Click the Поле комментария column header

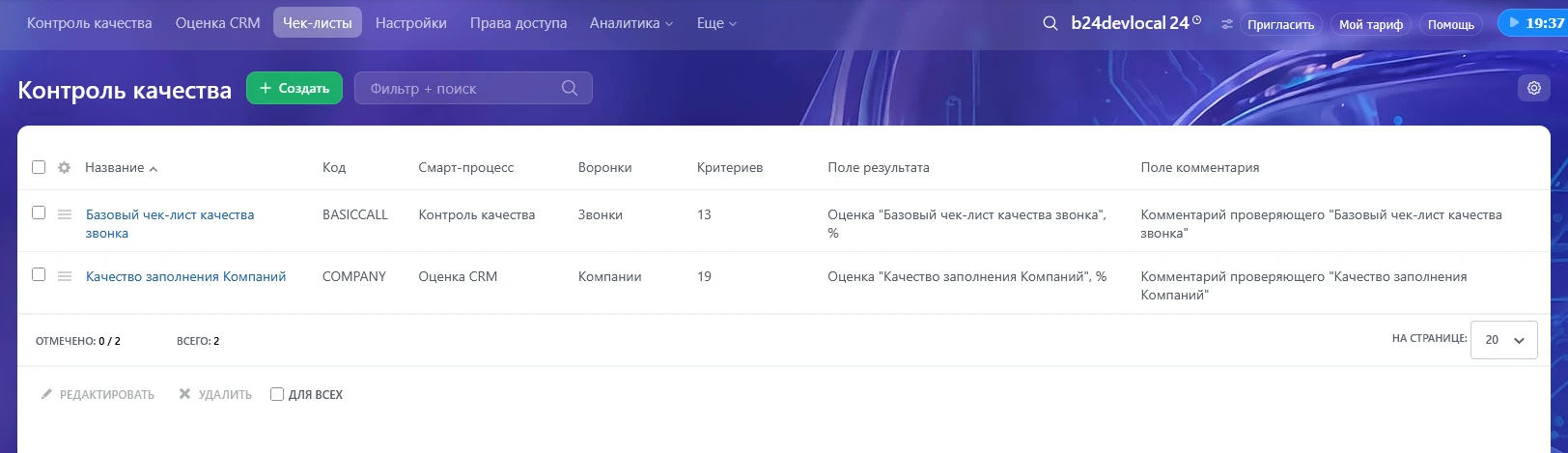[x=1200, y=167]
